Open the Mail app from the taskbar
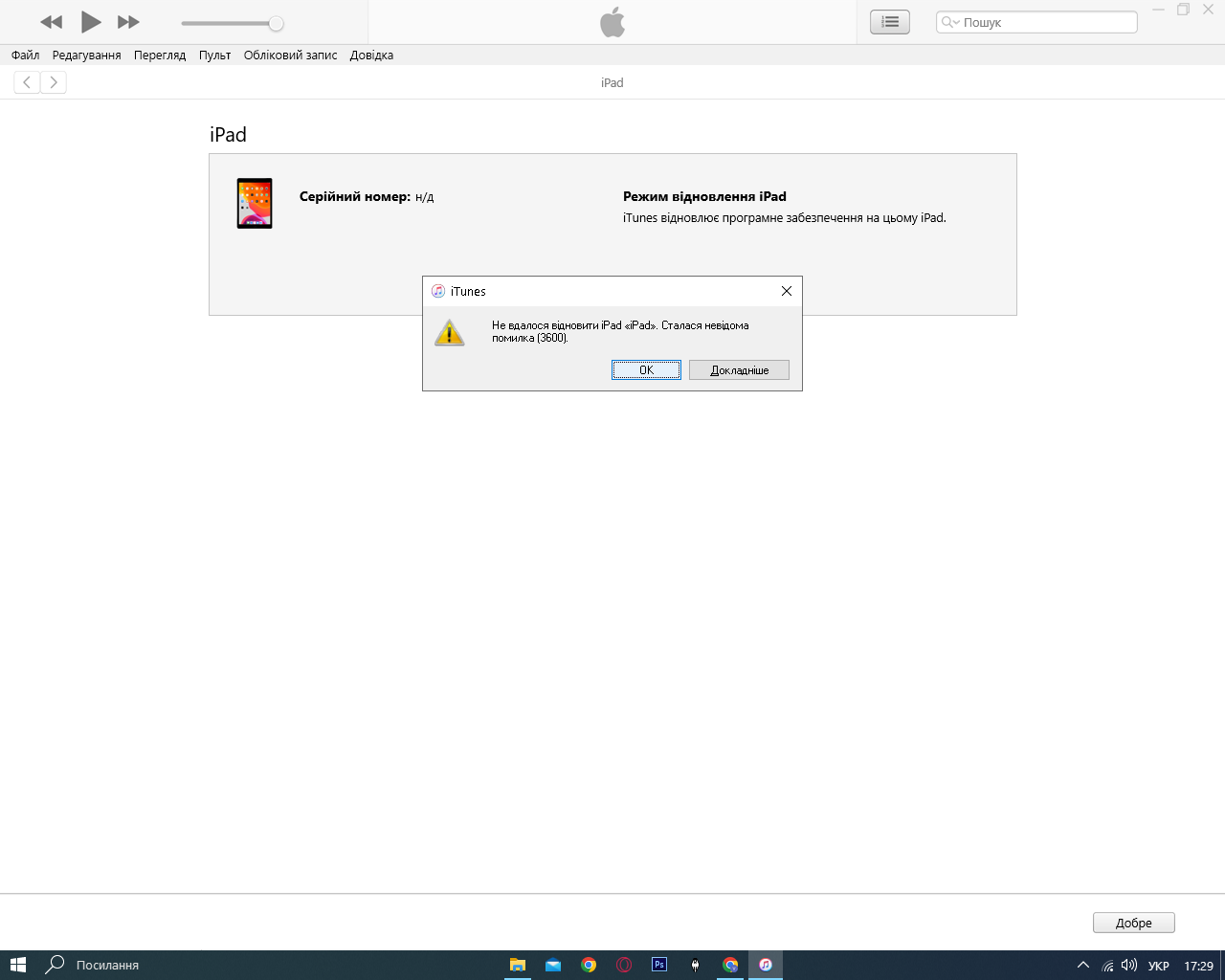This screenshot has height=980, width=1225. [x=553, y=965]
